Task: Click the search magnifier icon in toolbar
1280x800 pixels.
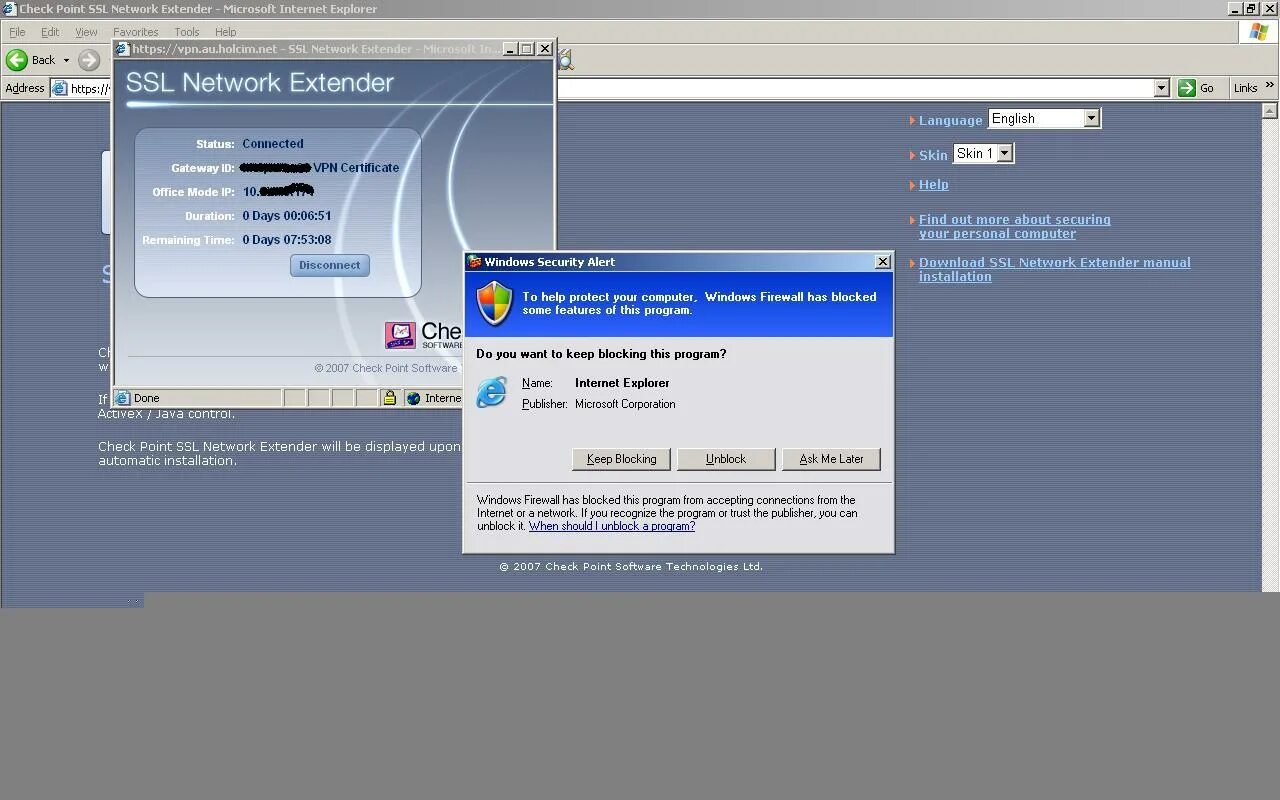Action: pyautogui.click(x=565, y=62)
